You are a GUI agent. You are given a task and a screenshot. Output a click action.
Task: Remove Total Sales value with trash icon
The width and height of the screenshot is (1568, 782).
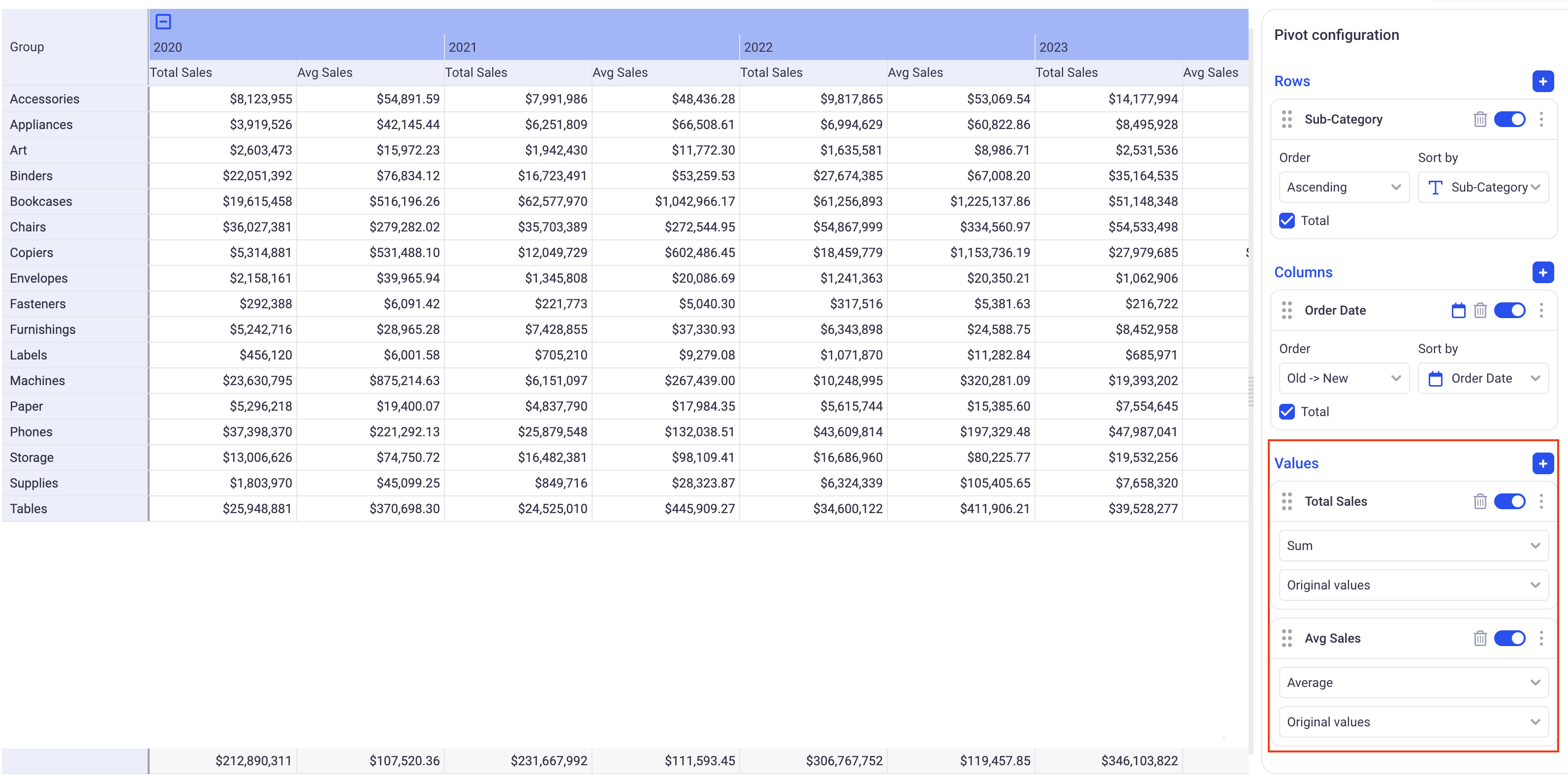(1480, 501)
